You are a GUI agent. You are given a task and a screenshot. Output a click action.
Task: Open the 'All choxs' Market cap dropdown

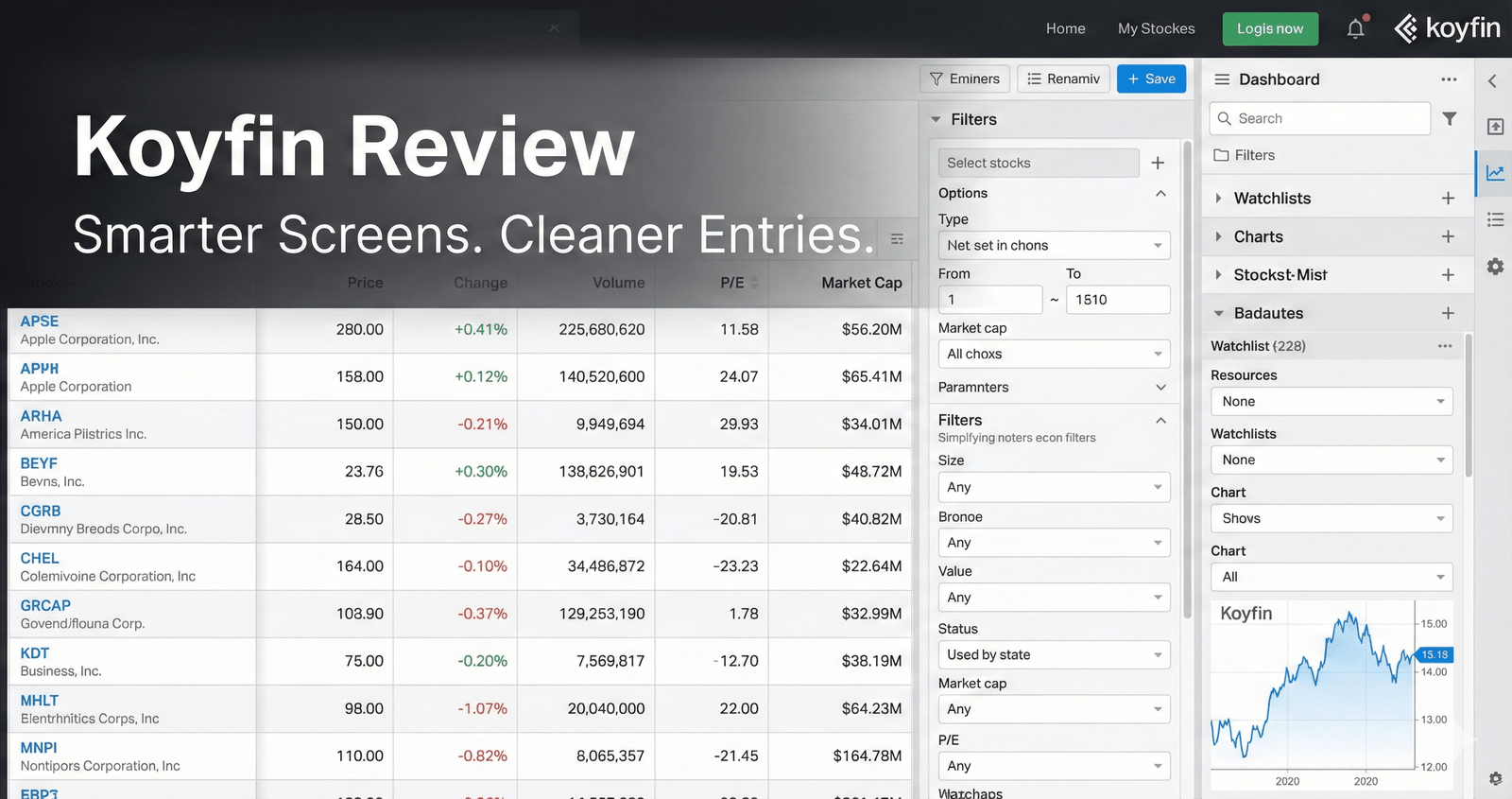pos(1054,354)
